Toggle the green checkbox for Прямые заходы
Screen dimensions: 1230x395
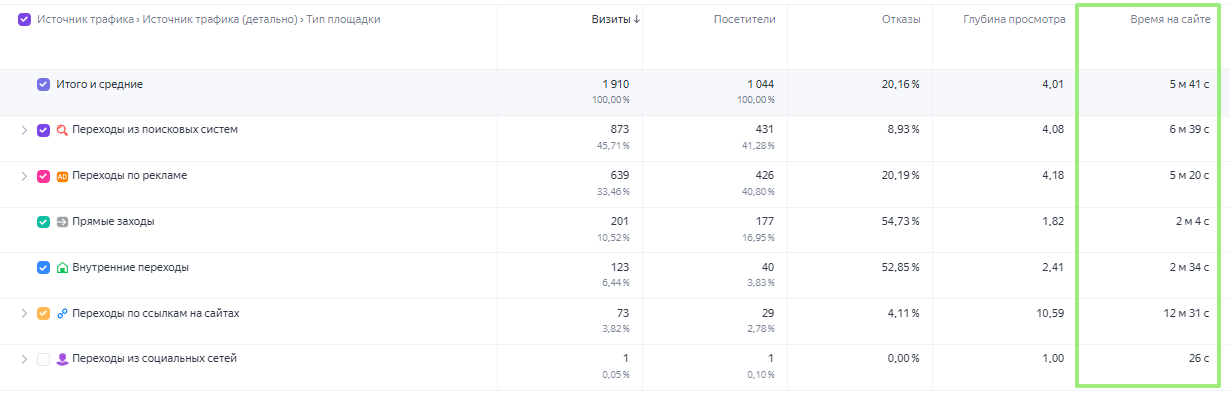[43, 222]
